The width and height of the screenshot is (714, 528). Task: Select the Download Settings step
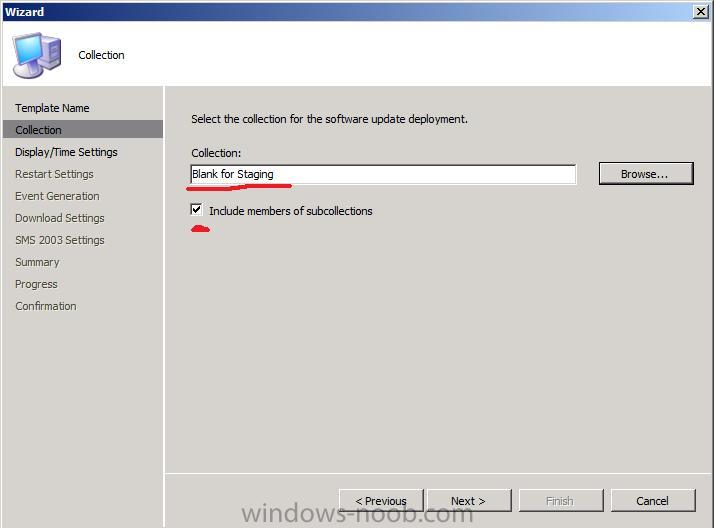[60, 218]
